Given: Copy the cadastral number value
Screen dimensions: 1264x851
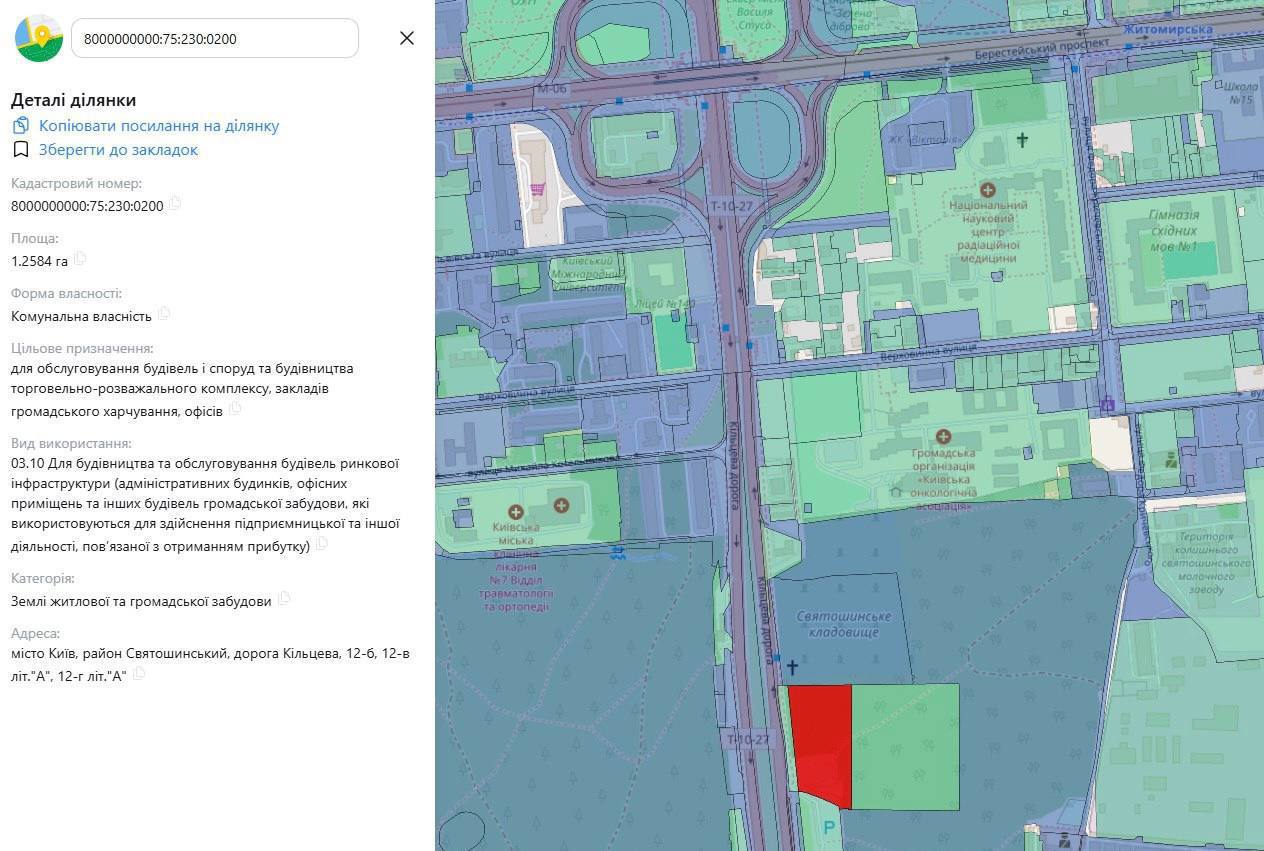Looking at the screenshot, I should click(x=175, y=204).
